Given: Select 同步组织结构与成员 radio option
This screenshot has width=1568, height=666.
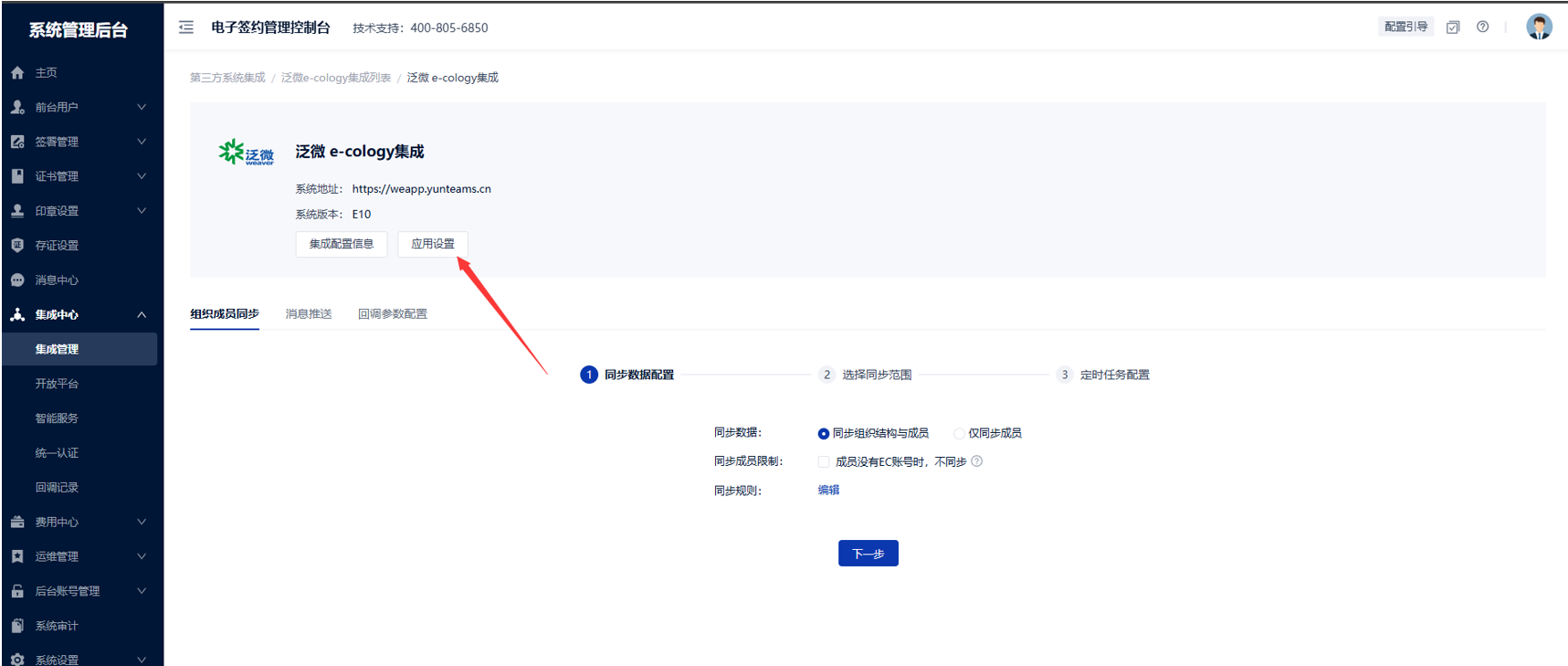Looking at the screenshot, I should (x=824, y=434).
